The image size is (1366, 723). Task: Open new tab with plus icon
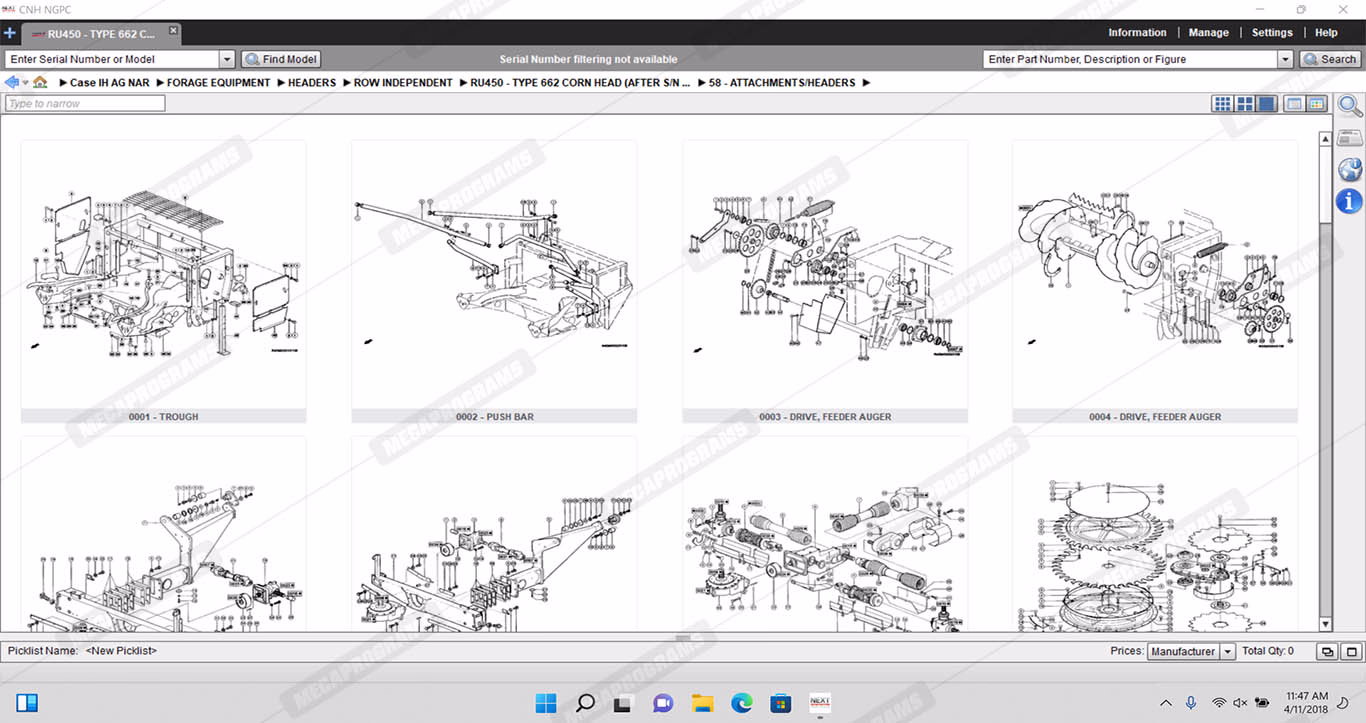10,33
